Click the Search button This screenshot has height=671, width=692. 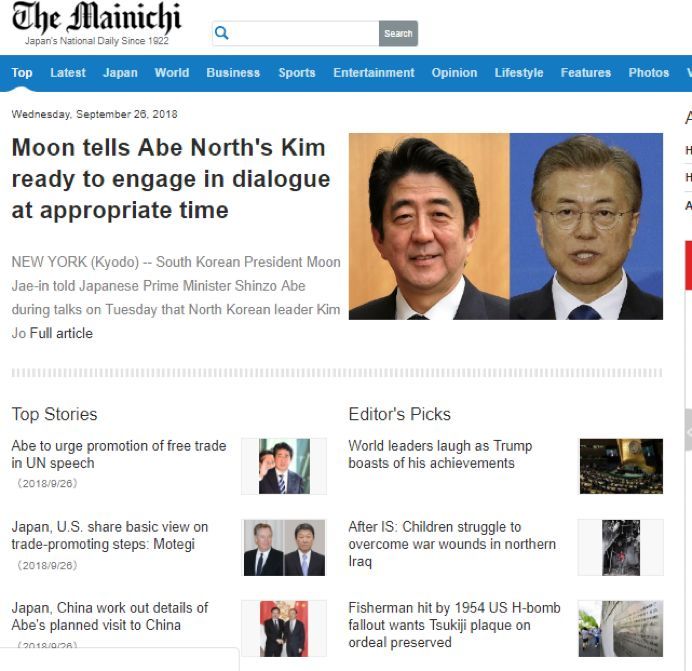398,34
